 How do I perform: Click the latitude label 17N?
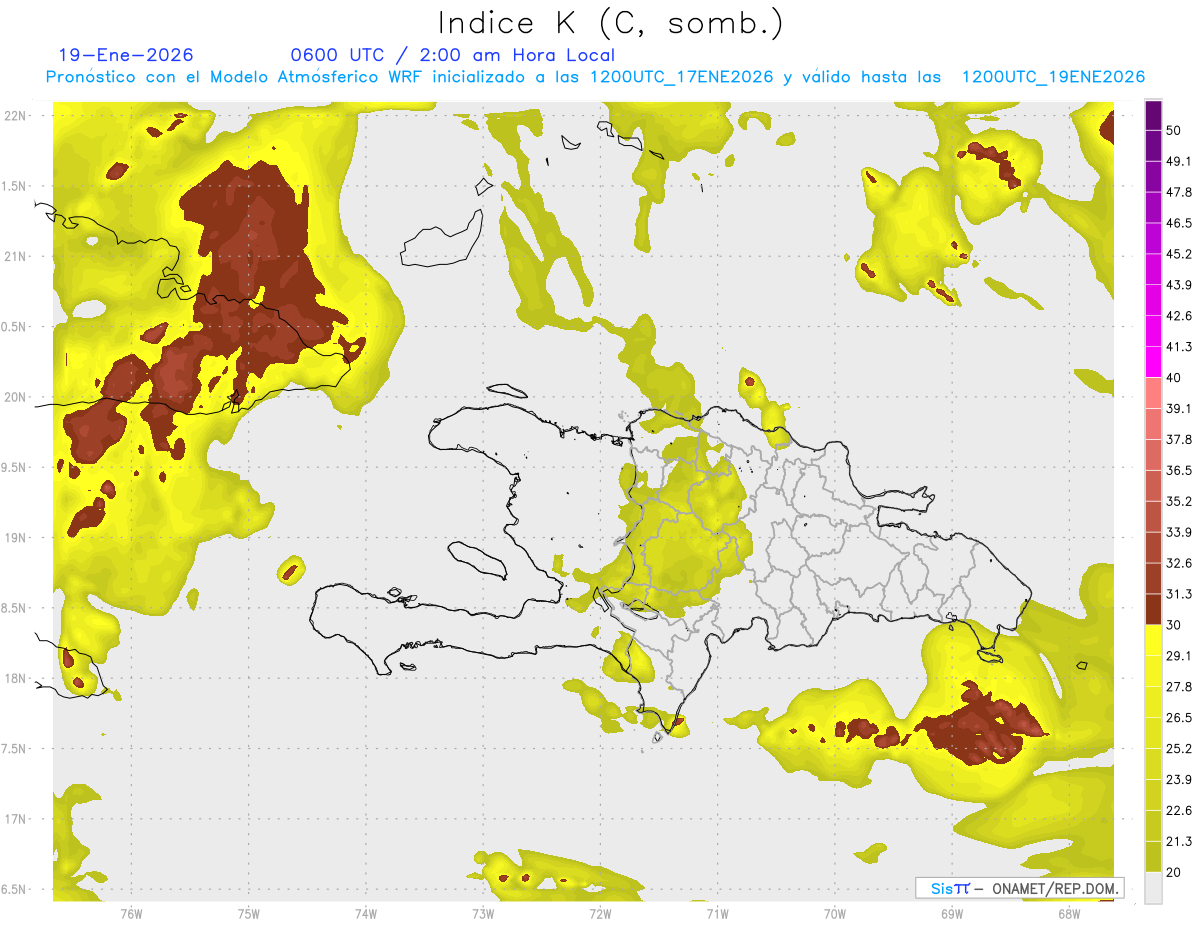(14, 819)
